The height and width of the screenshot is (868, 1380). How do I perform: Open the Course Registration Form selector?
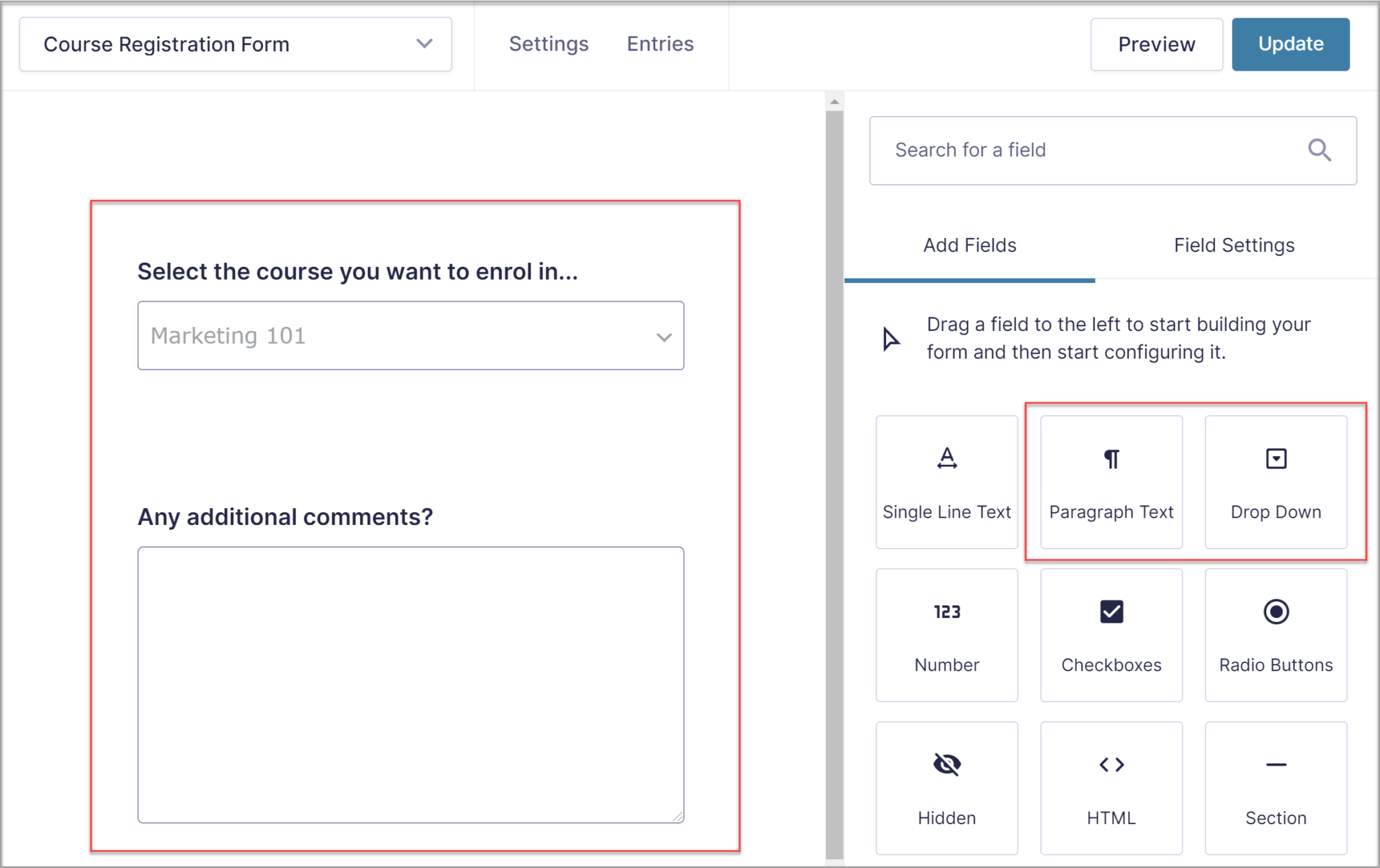234,44
